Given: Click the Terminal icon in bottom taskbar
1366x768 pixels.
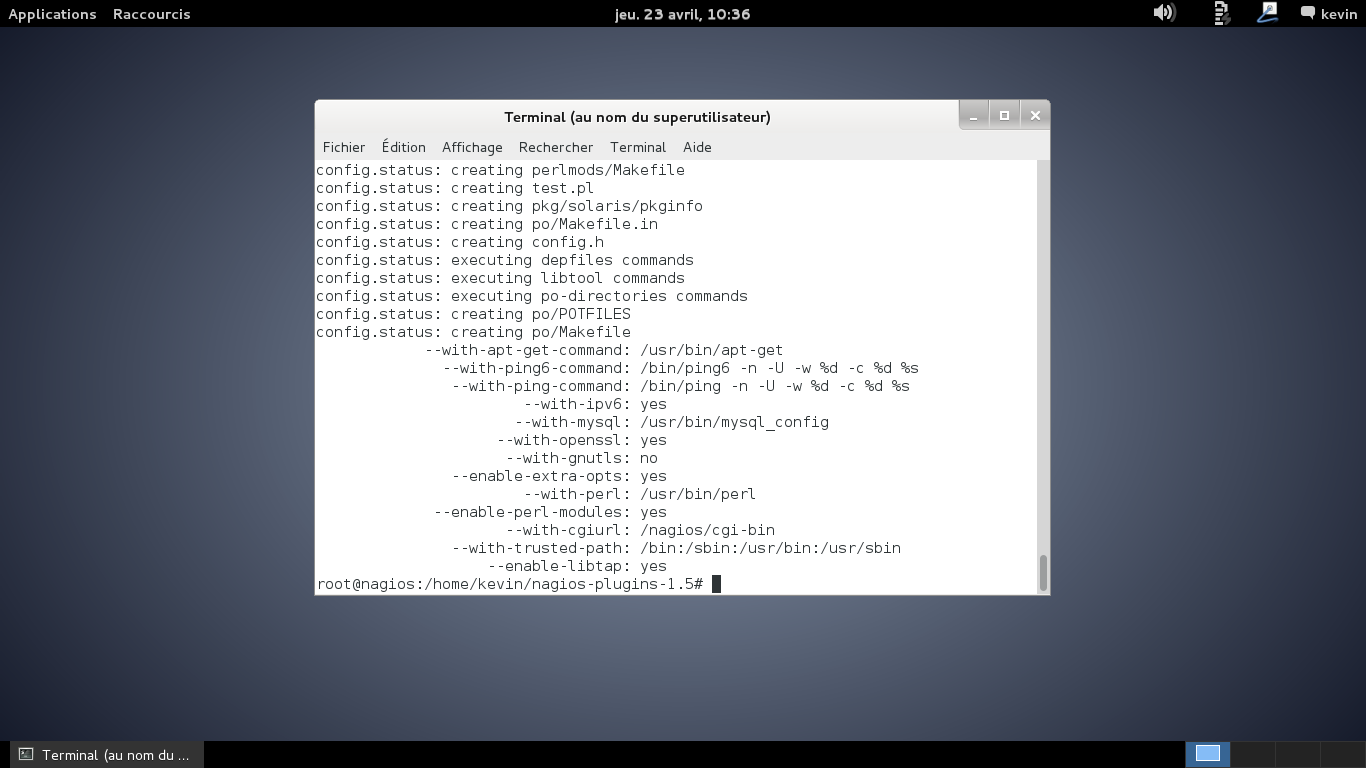Looking at the screenshot, I should coord(27,755).
